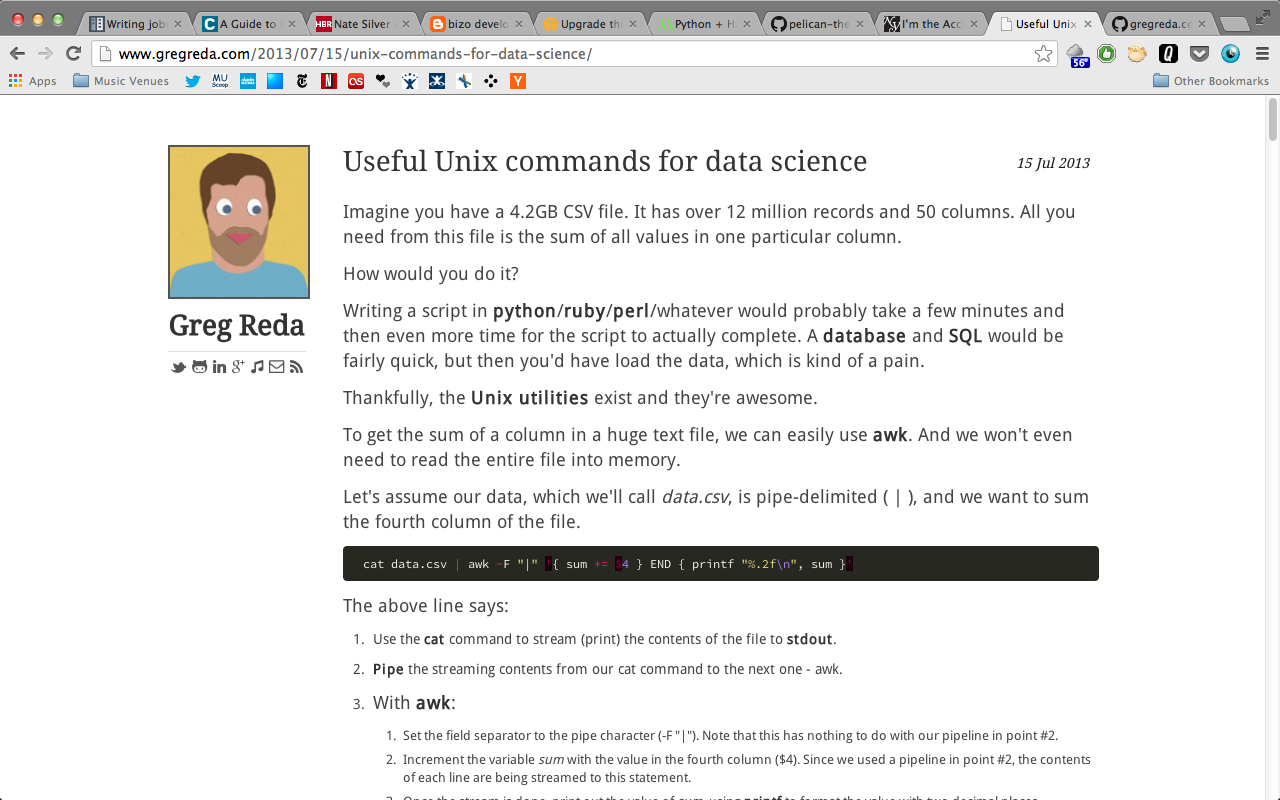Open the four-dots bookmark icon
The image size is (1280, 800).
(x=491, y=81)
